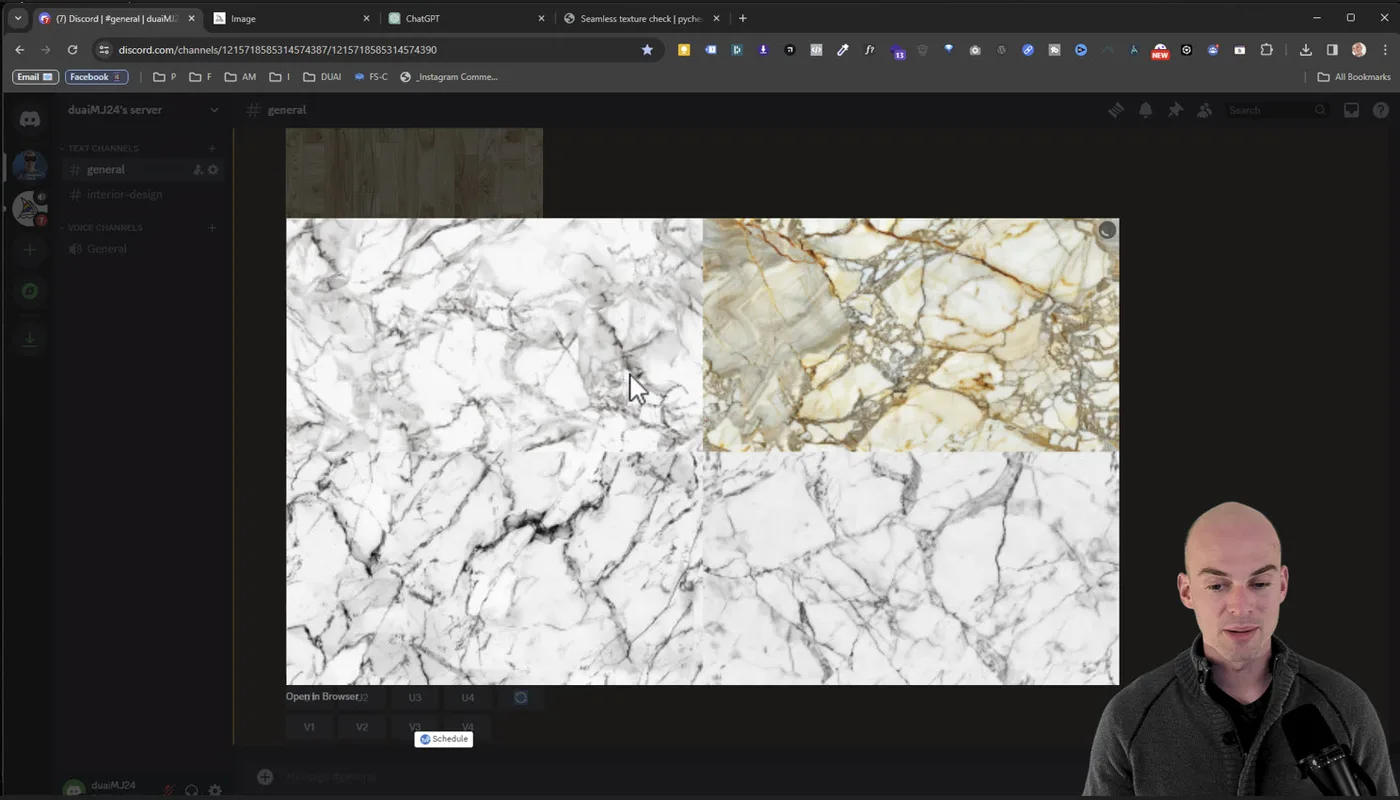The height and width of the screenshot is (800, 1400).
Task: Open browser Downloads icon
Action: point(1305,49)
